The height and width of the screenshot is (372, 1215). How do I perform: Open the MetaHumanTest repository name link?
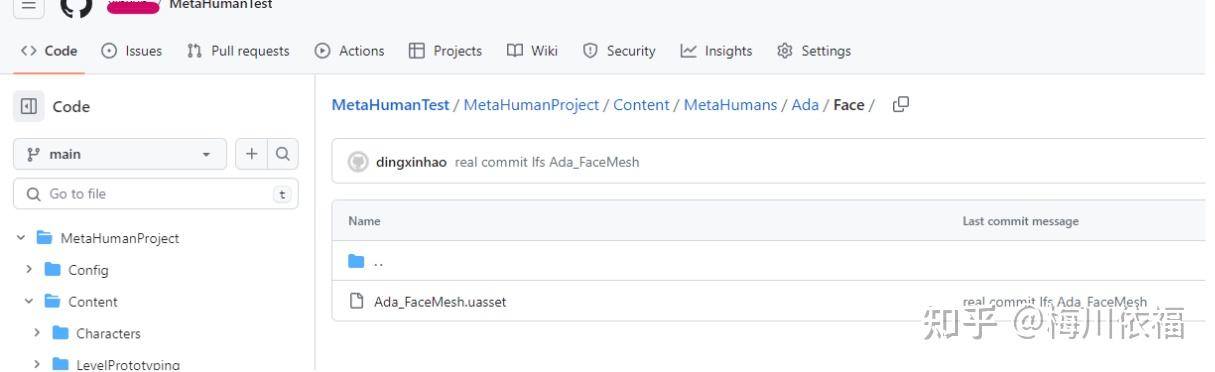tap(220, 5)
